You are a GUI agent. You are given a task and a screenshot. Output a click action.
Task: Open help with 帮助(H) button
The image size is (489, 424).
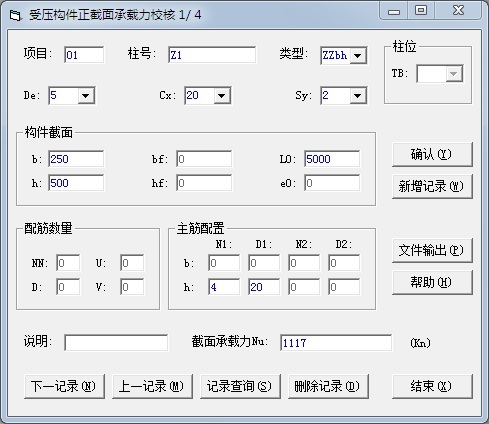(432, 282)
